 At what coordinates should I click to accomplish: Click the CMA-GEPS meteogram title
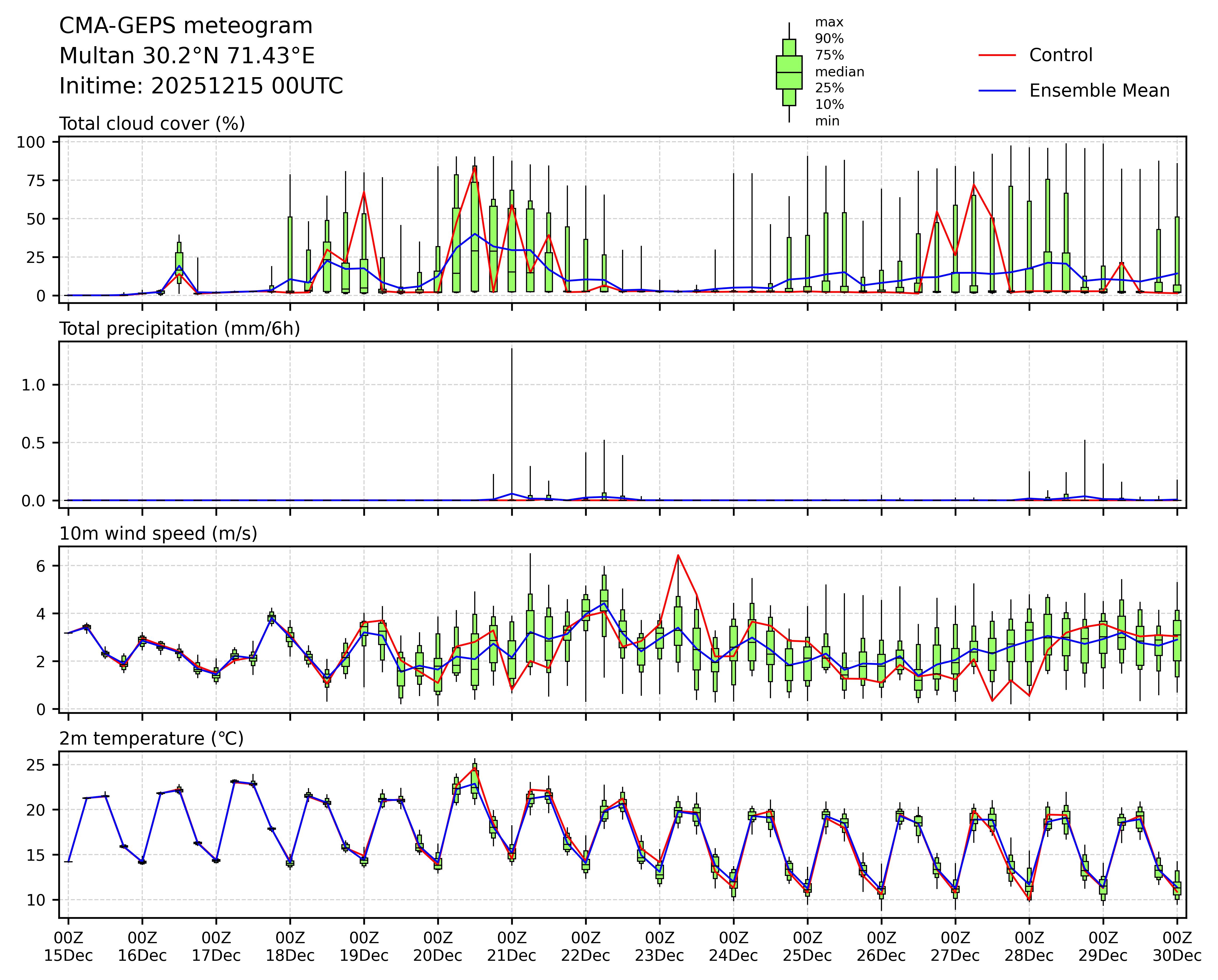(186, 26)
